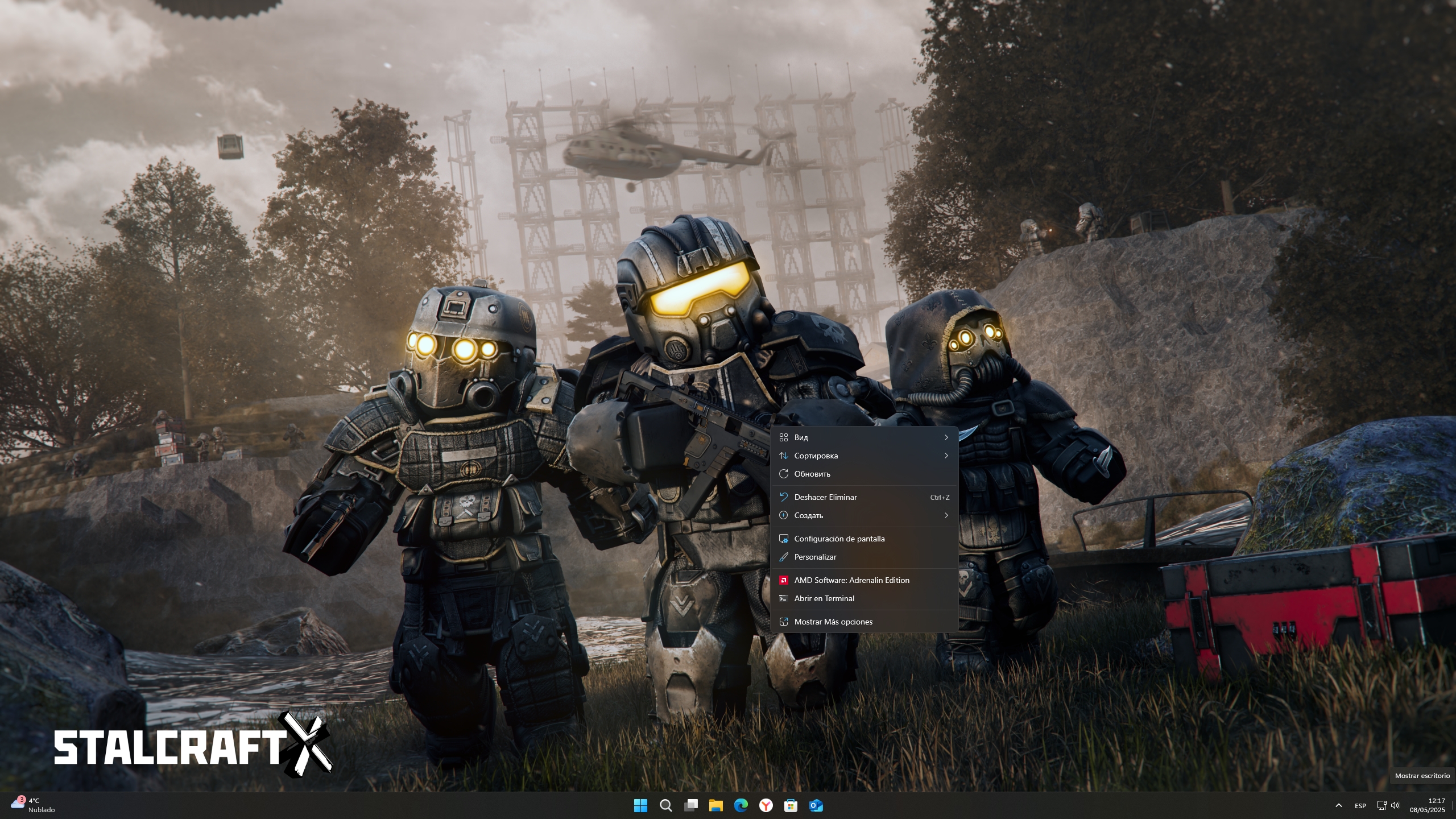Screen dimensions: 1456x819
Task: Open Task View on the taskbar
Action: click(x=690, y=805)
